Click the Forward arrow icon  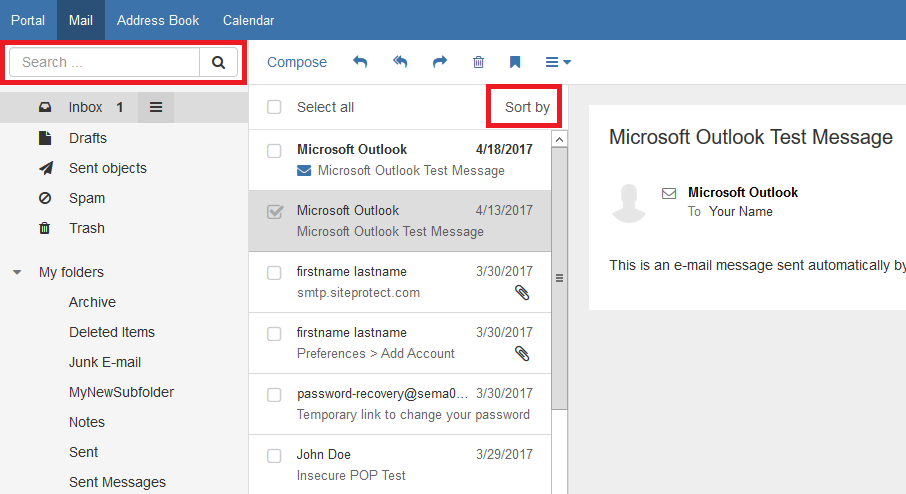pyautogui.click(x=440, y=62)
